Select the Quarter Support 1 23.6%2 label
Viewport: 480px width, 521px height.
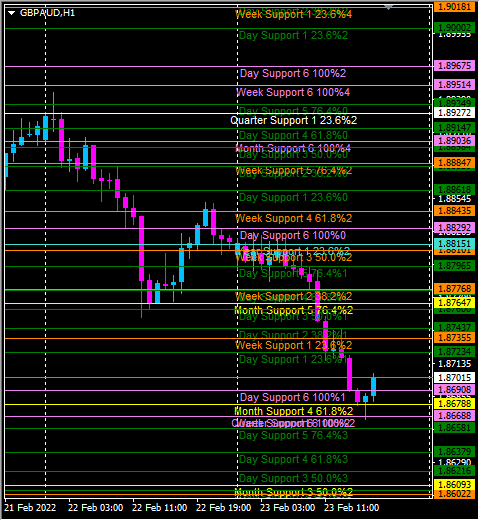tap(293, 120)
